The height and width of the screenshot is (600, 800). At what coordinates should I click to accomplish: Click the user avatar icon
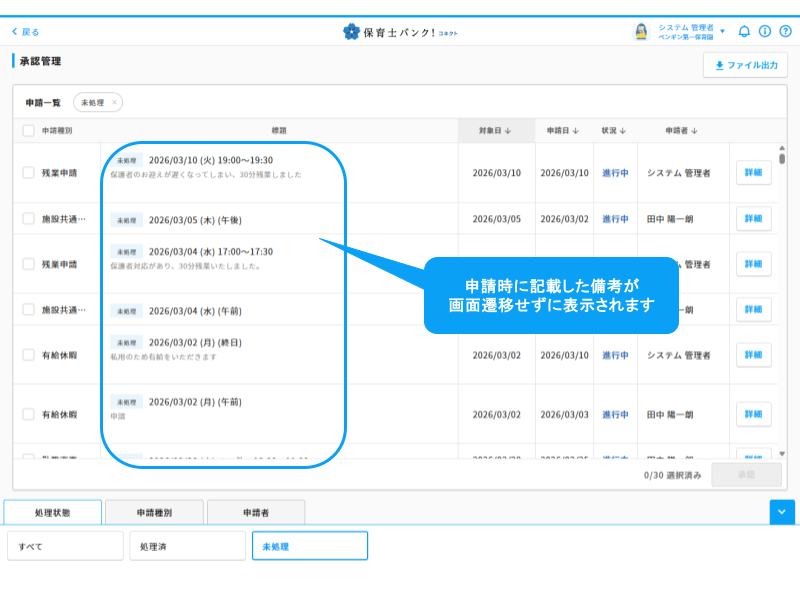[641, 31]
